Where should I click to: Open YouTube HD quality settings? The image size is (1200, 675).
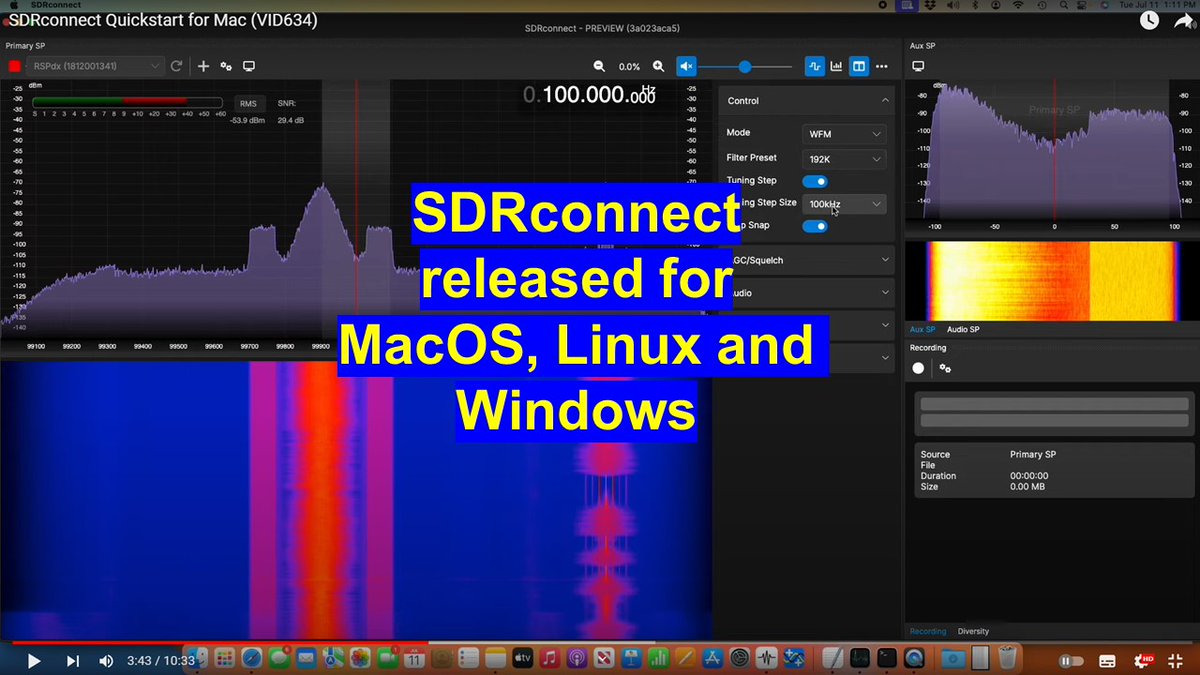coord(1142,660)
